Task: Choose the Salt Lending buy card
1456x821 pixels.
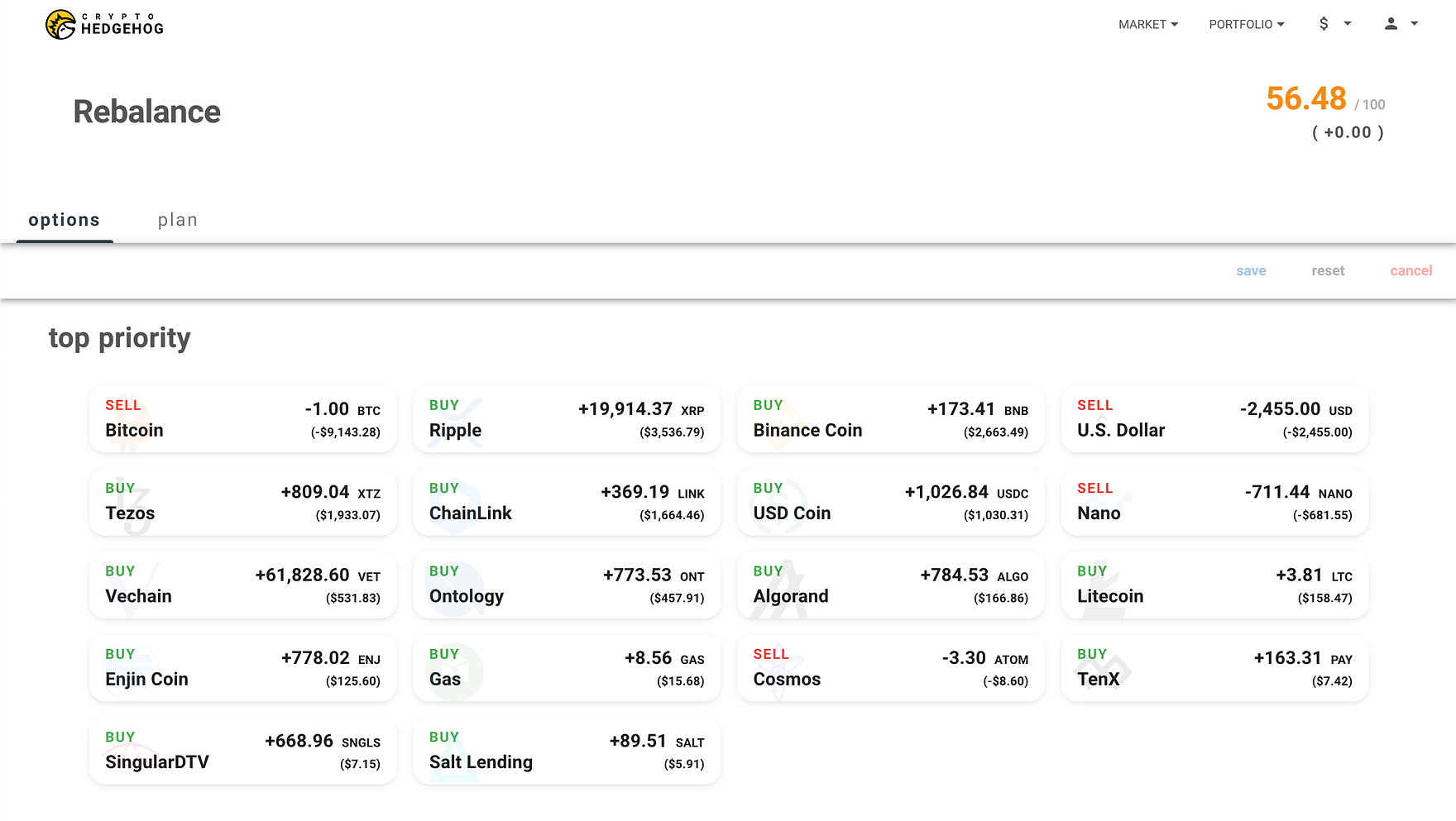Action: 567,752
